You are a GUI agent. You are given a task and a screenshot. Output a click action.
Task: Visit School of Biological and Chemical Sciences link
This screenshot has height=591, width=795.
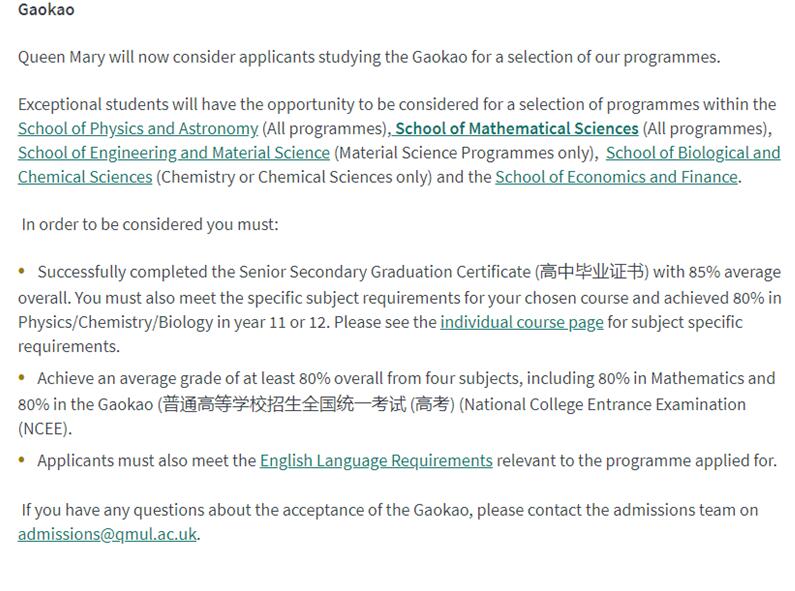[692, 153]
